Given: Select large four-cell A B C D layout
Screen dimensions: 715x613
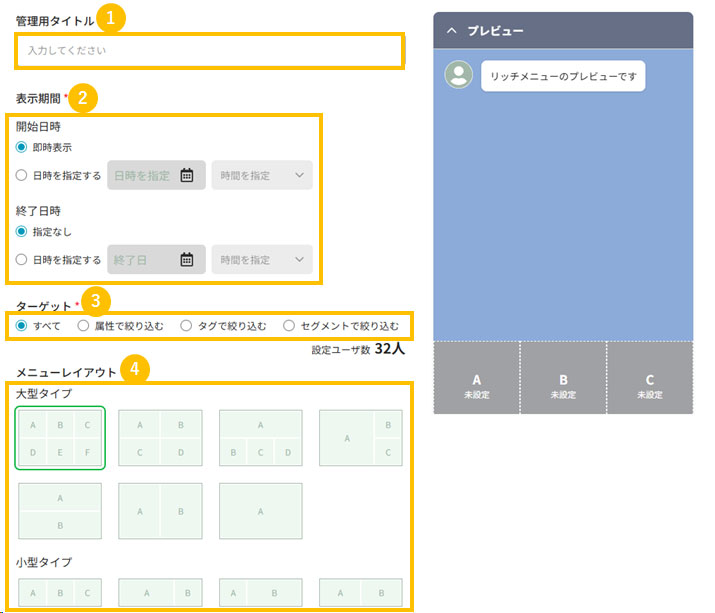Looking at the screenshot, I should pyautogui.click(x=160, y=438).
